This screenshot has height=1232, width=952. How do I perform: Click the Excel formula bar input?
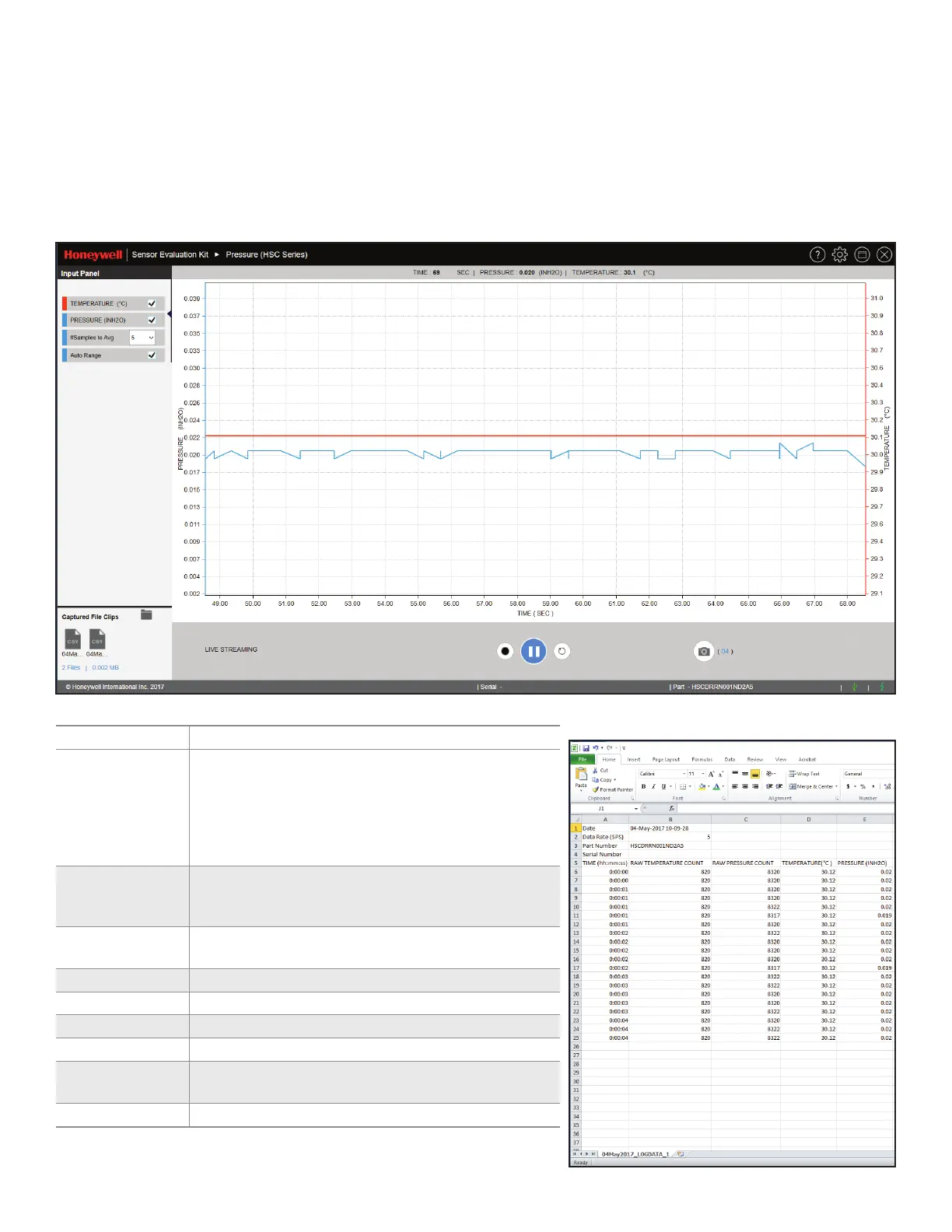[786, 809]
